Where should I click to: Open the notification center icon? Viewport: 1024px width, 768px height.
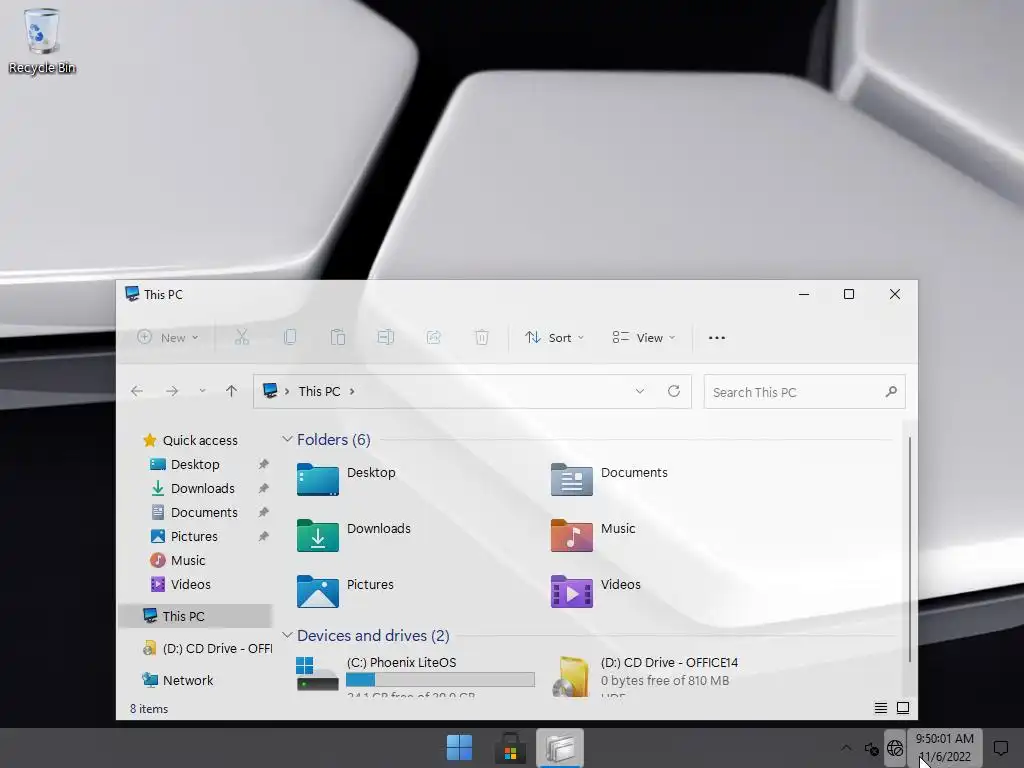point(1000,748)
